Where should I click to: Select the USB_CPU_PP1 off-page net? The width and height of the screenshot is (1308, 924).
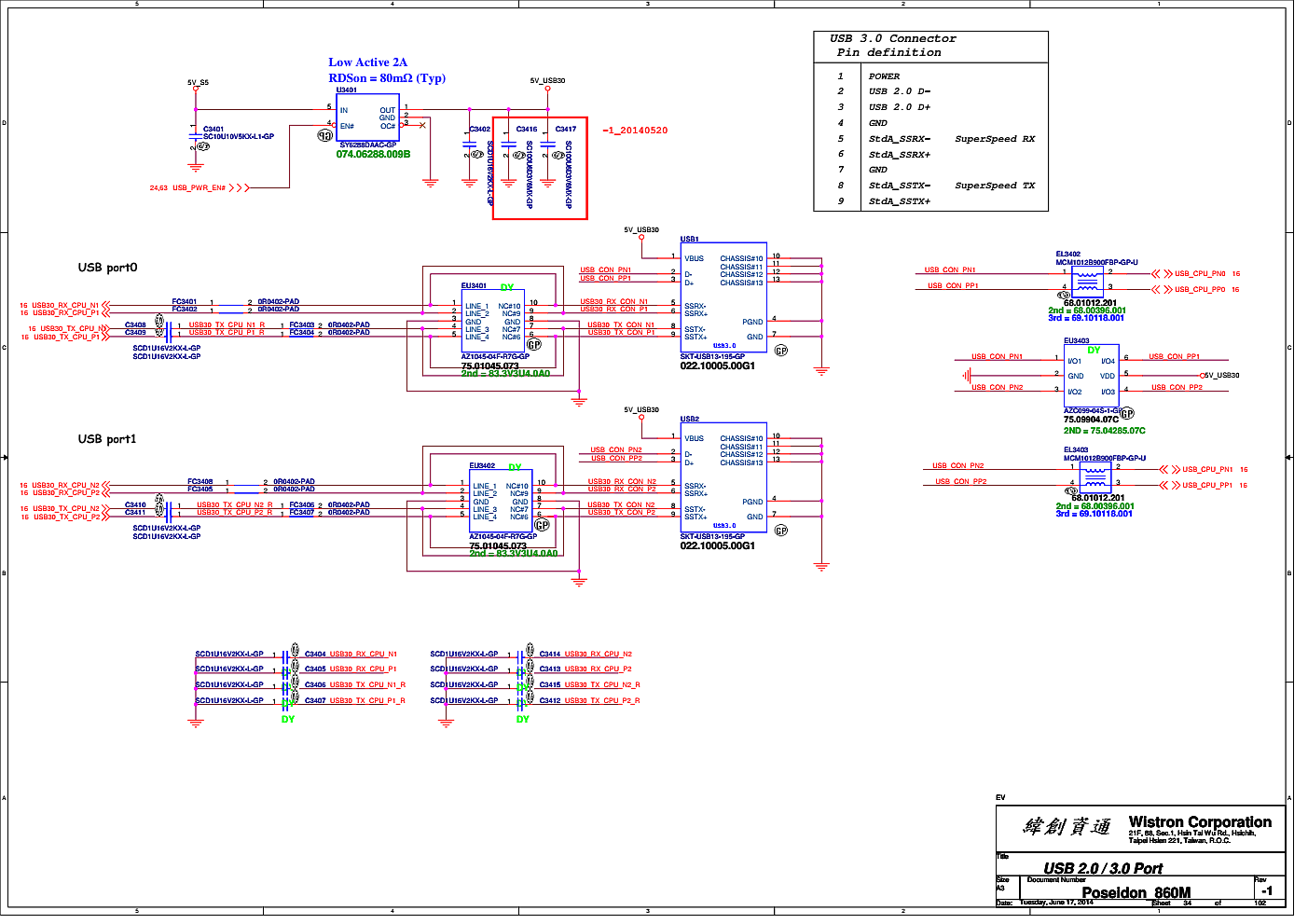(1207, 486)
